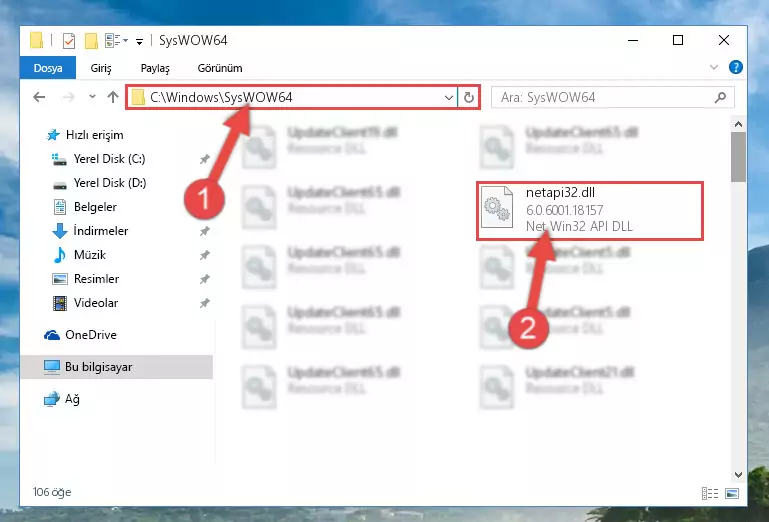The width and height of the screenshot is (769, 522).
Task: Click the new folder icon in title bar
Action: coord(91,41)
